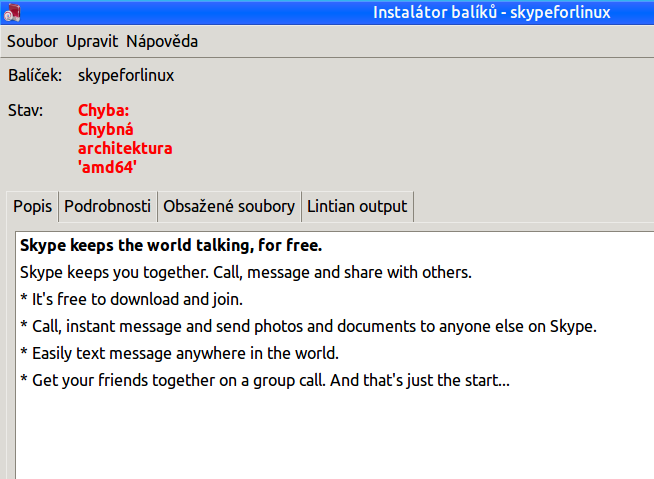654x479 pixels.
Task: Open the Obsažené soubory tab
Action: click(229, 207)
